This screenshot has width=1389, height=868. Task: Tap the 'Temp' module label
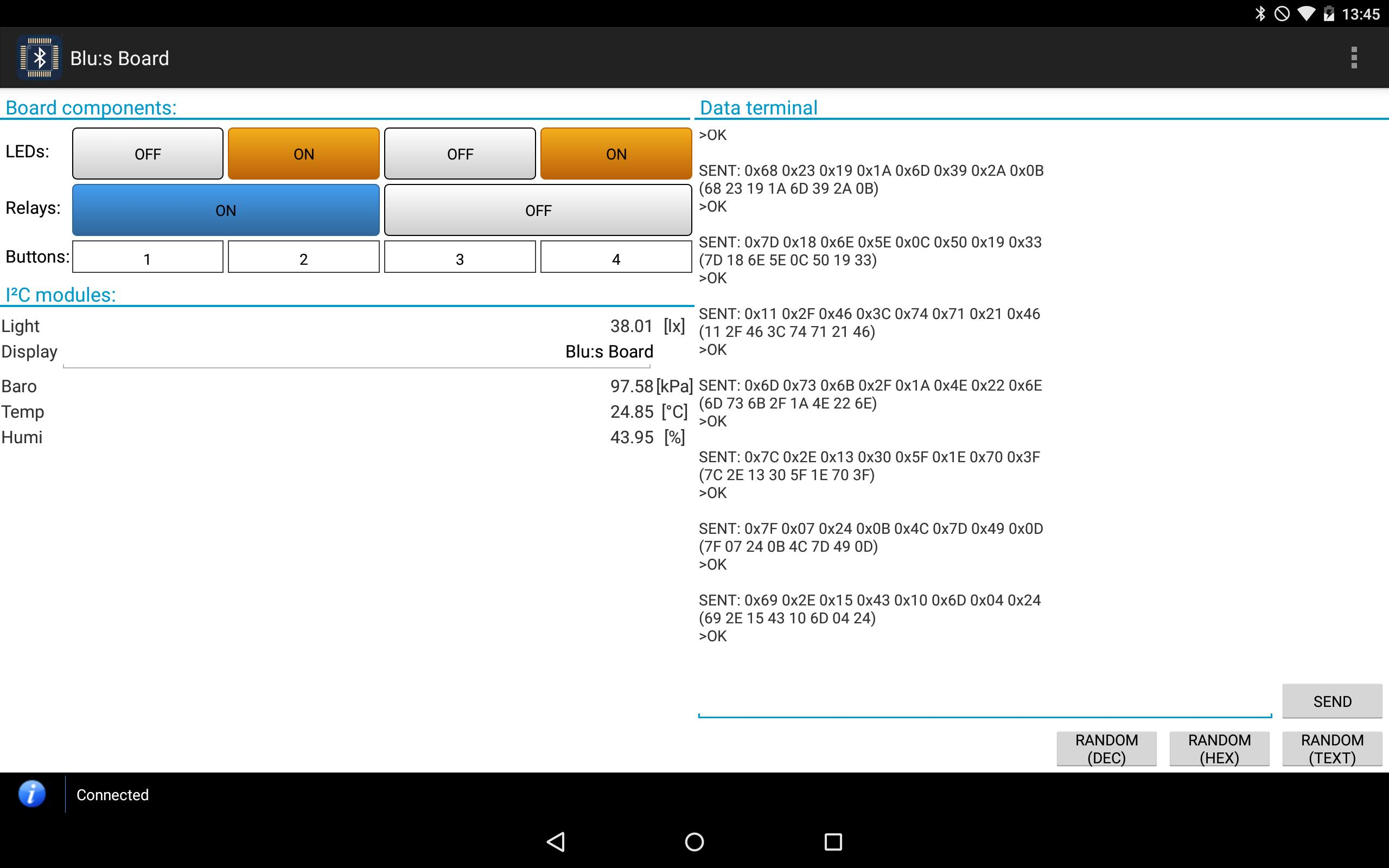(x=22, y=412)
